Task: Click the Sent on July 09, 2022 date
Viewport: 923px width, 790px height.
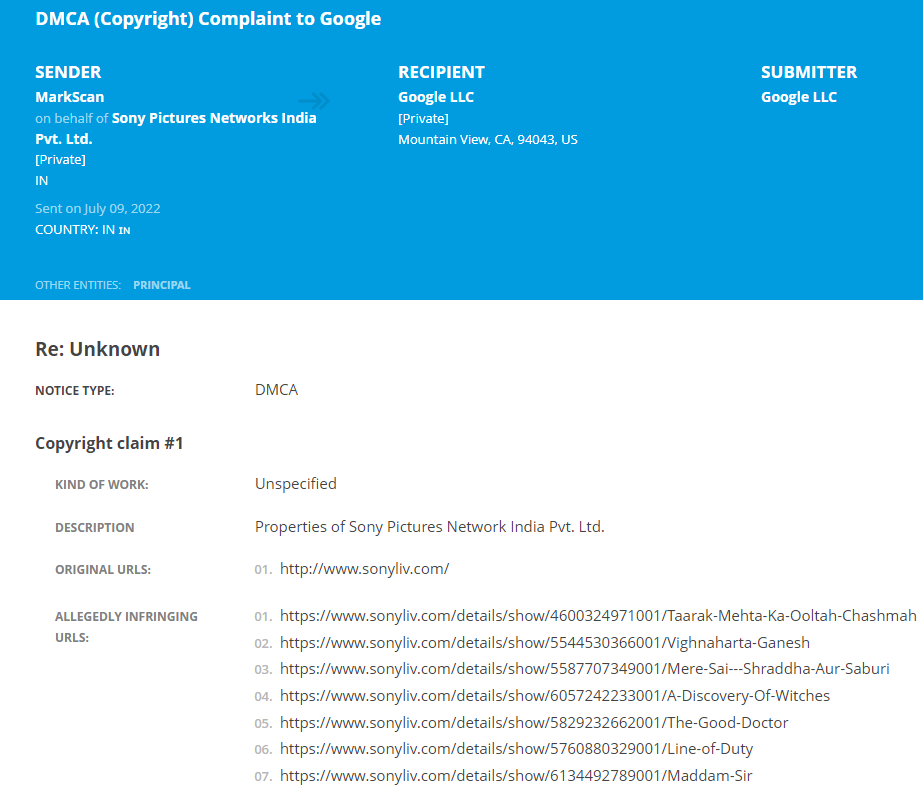Action: [x=98, y=208]
